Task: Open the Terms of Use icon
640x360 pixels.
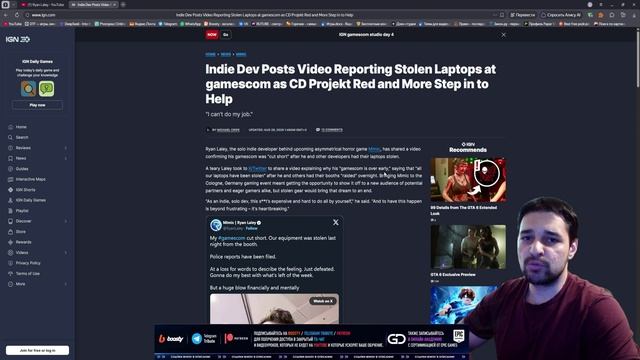Action: click(x=10, y=273)
